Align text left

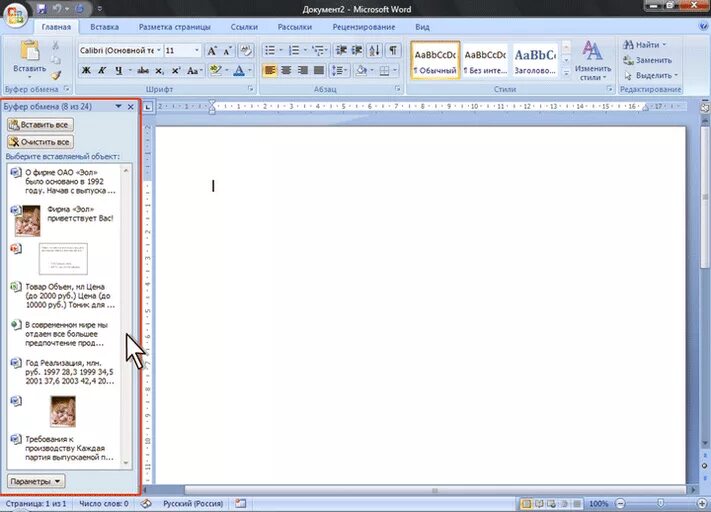(270, 70)
